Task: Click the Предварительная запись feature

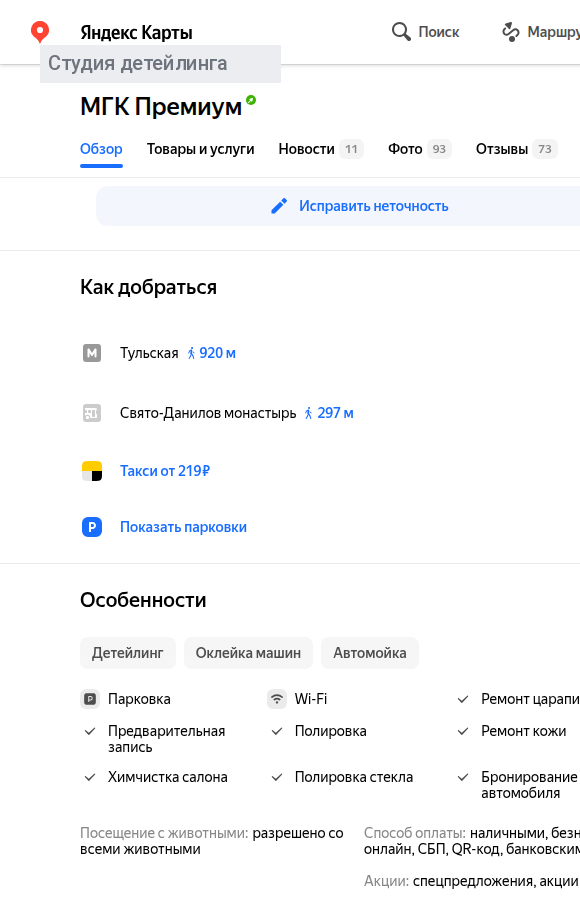Action: [x=167, y=739]
